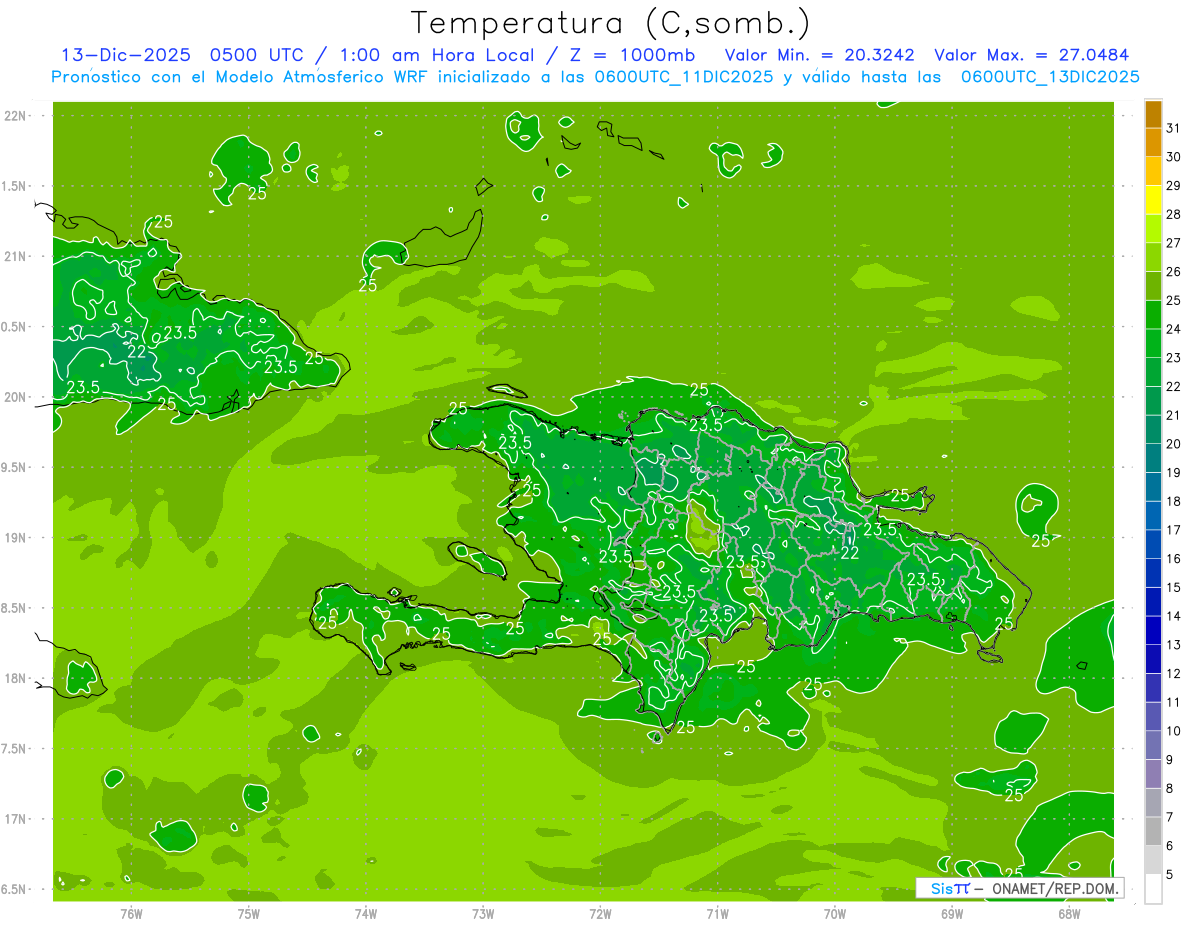Click the "68W" longitude axis label

tap(1069, 914)
